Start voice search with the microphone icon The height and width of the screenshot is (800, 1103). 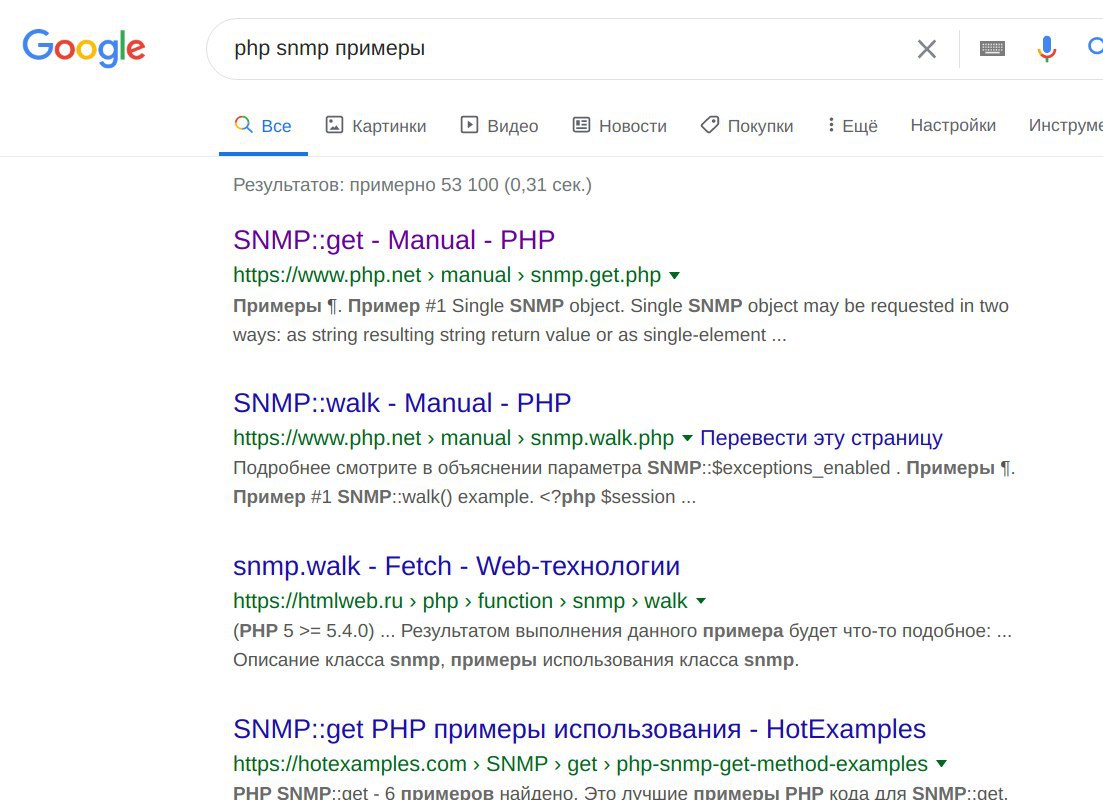(x=1047, y=49)
